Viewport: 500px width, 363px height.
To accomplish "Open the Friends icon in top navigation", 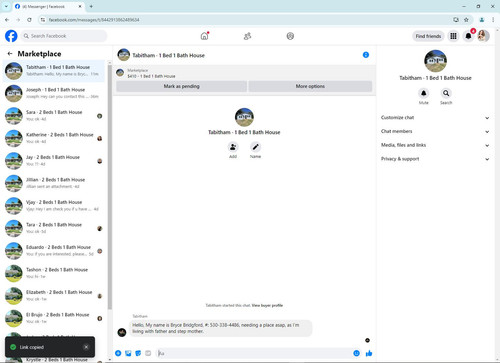I will (x=247, y=36).
